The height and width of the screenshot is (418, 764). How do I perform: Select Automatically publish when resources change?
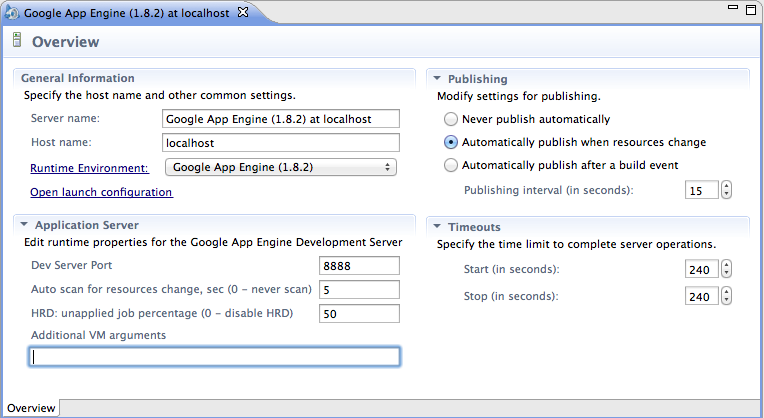(x=450, y=142)
